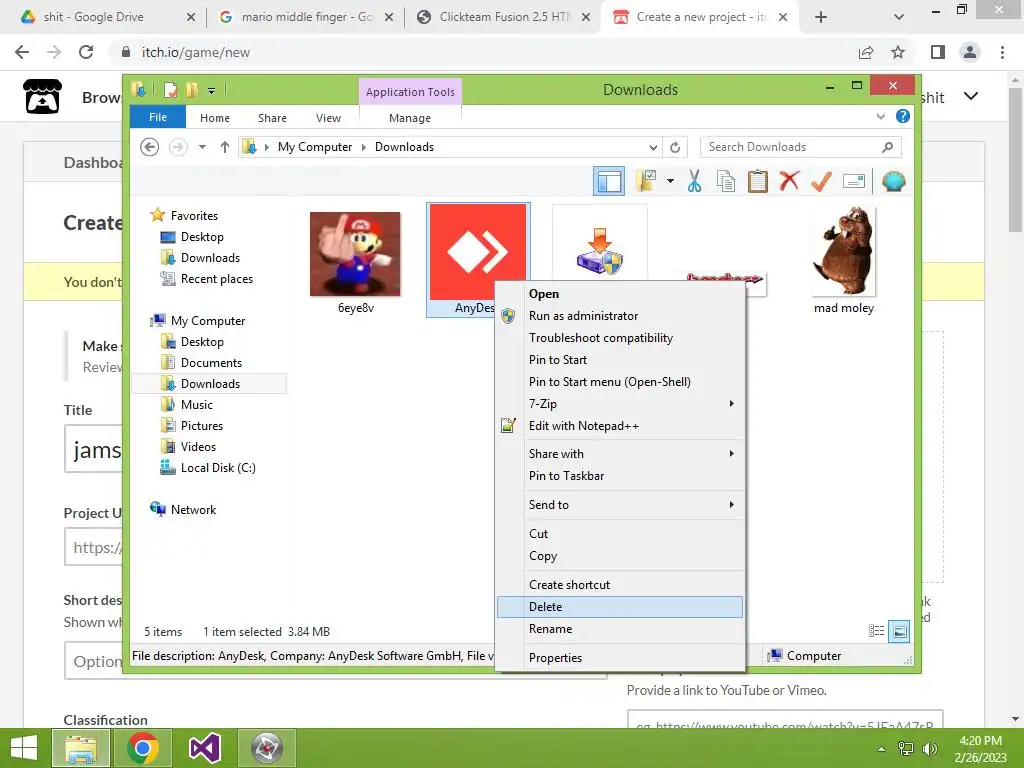Open Videos folder in navigation pane

(x=198, y=447)
